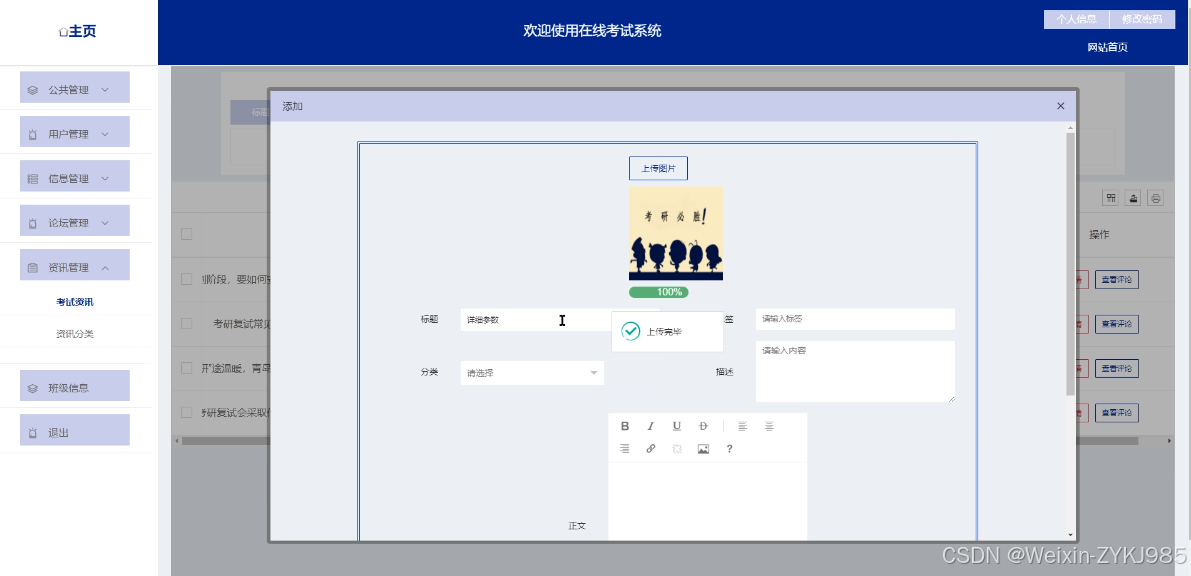Click the greyed-out unlink icon
Viewport: 1191px width, 576px height.
677,449
